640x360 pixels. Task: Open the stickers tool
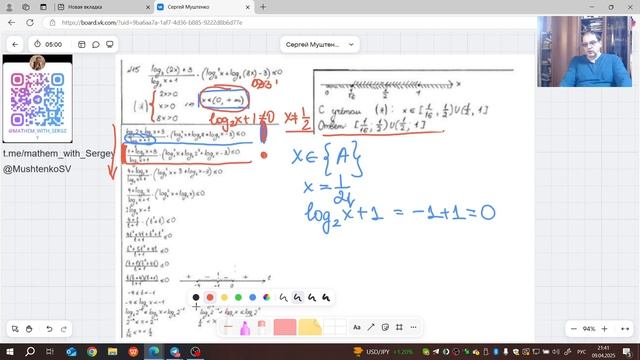[x=385, y=327]
